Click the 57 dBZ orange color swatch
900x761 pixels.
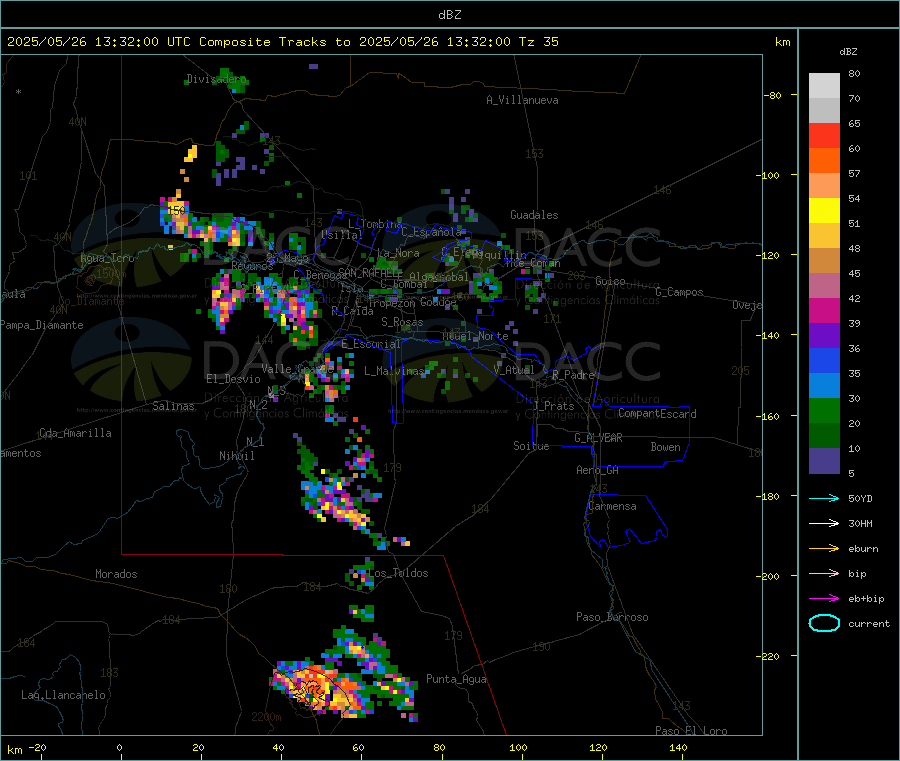coord(824,161)
